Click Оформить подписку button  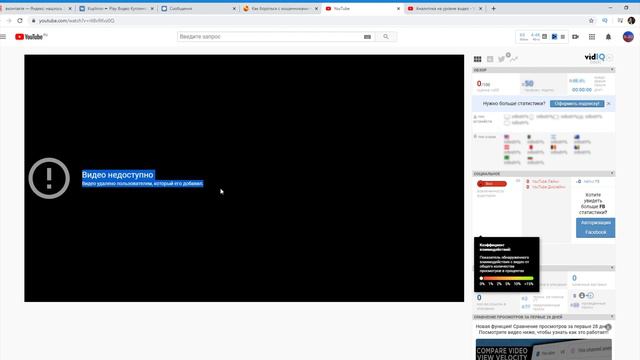577,104
